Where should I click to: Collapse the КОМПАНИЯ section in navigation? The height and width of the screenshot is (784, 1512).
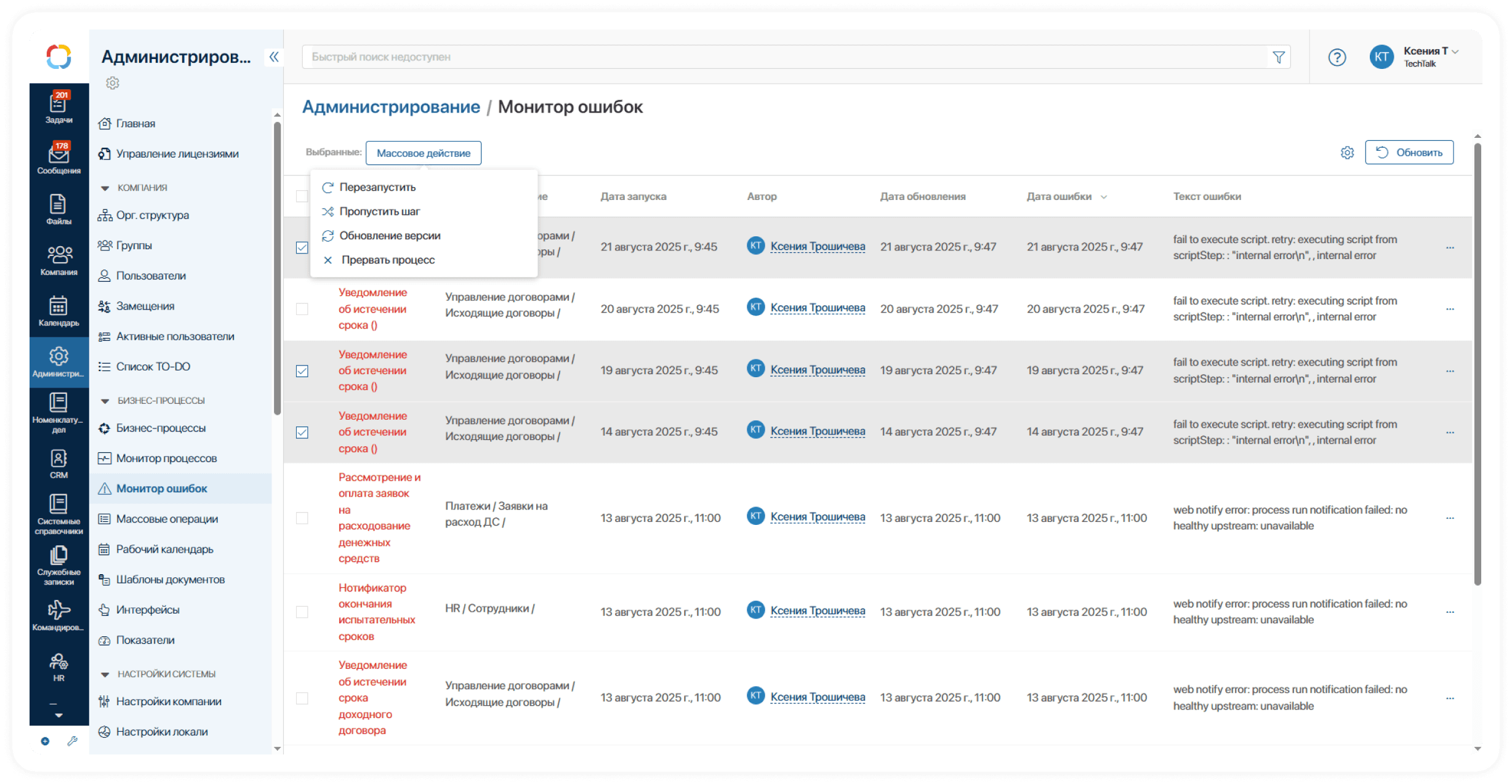105,188
